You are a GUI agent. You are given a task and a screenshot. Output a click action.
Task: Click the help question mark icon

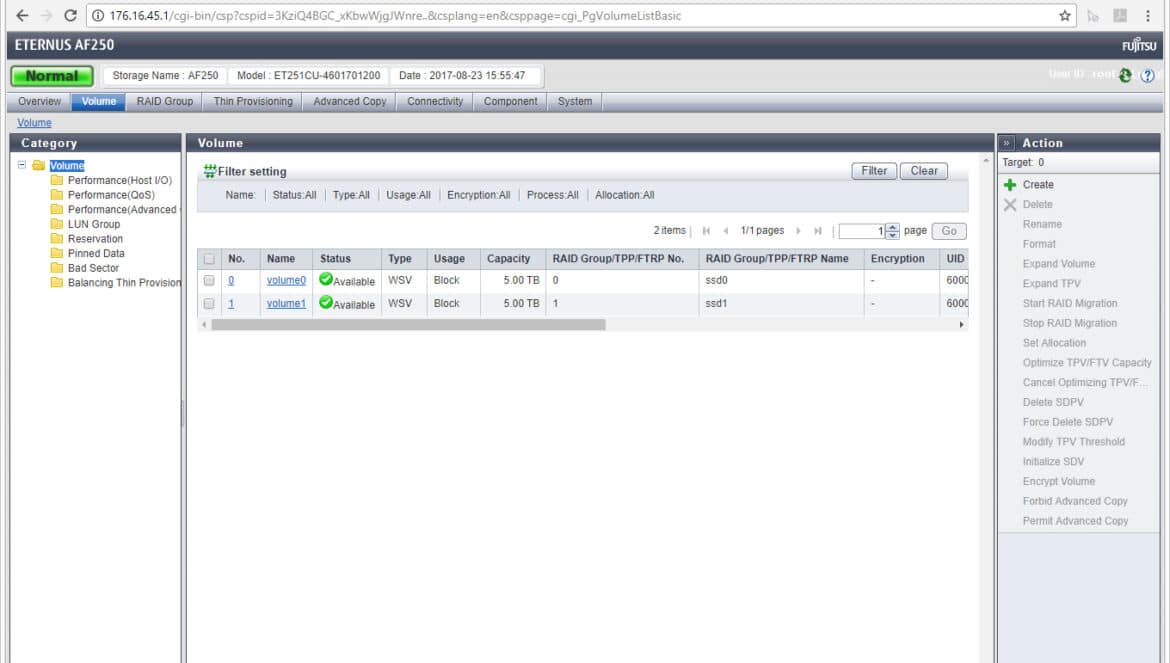(1148, 75)
